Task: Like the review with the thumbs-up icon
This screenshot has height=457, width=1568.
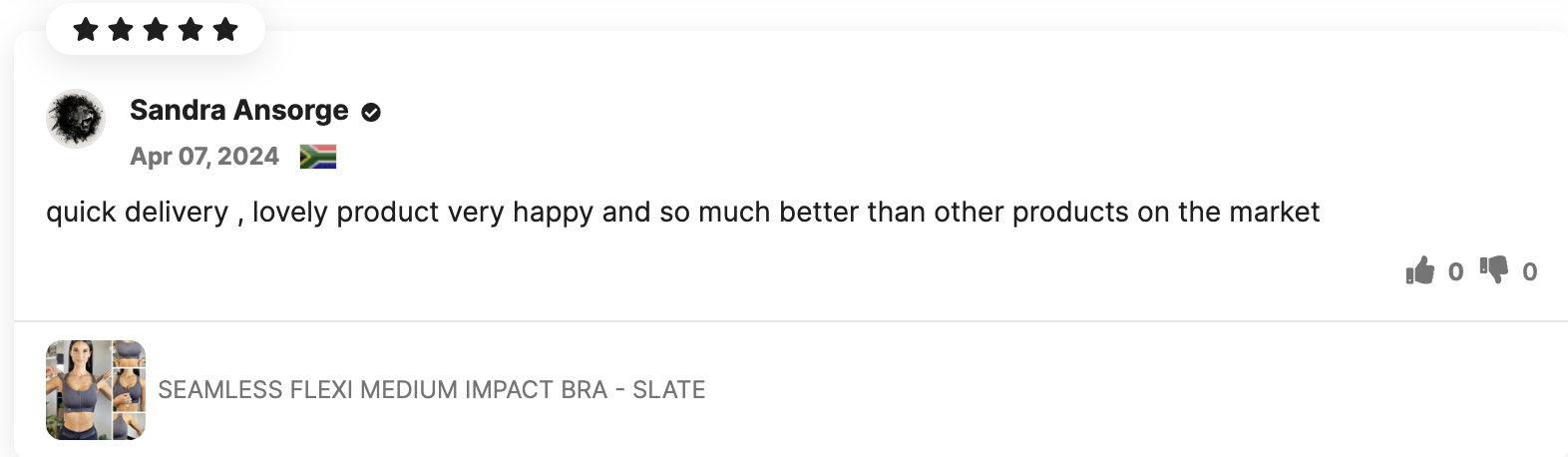Action: [1419, 270]
